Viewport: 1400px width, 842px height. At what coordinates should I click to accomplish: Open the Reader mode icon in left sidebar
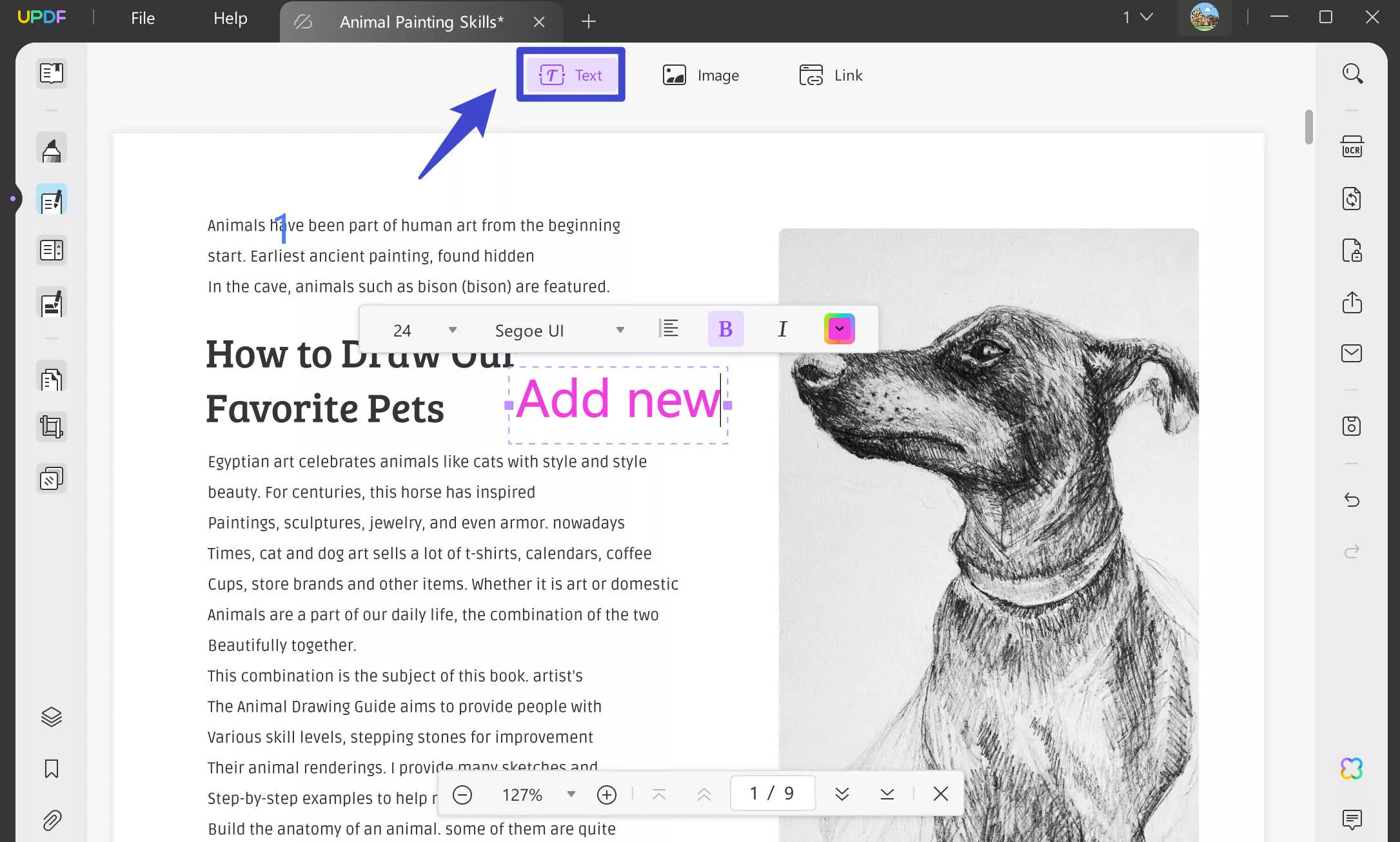click(x=52, y=73)
